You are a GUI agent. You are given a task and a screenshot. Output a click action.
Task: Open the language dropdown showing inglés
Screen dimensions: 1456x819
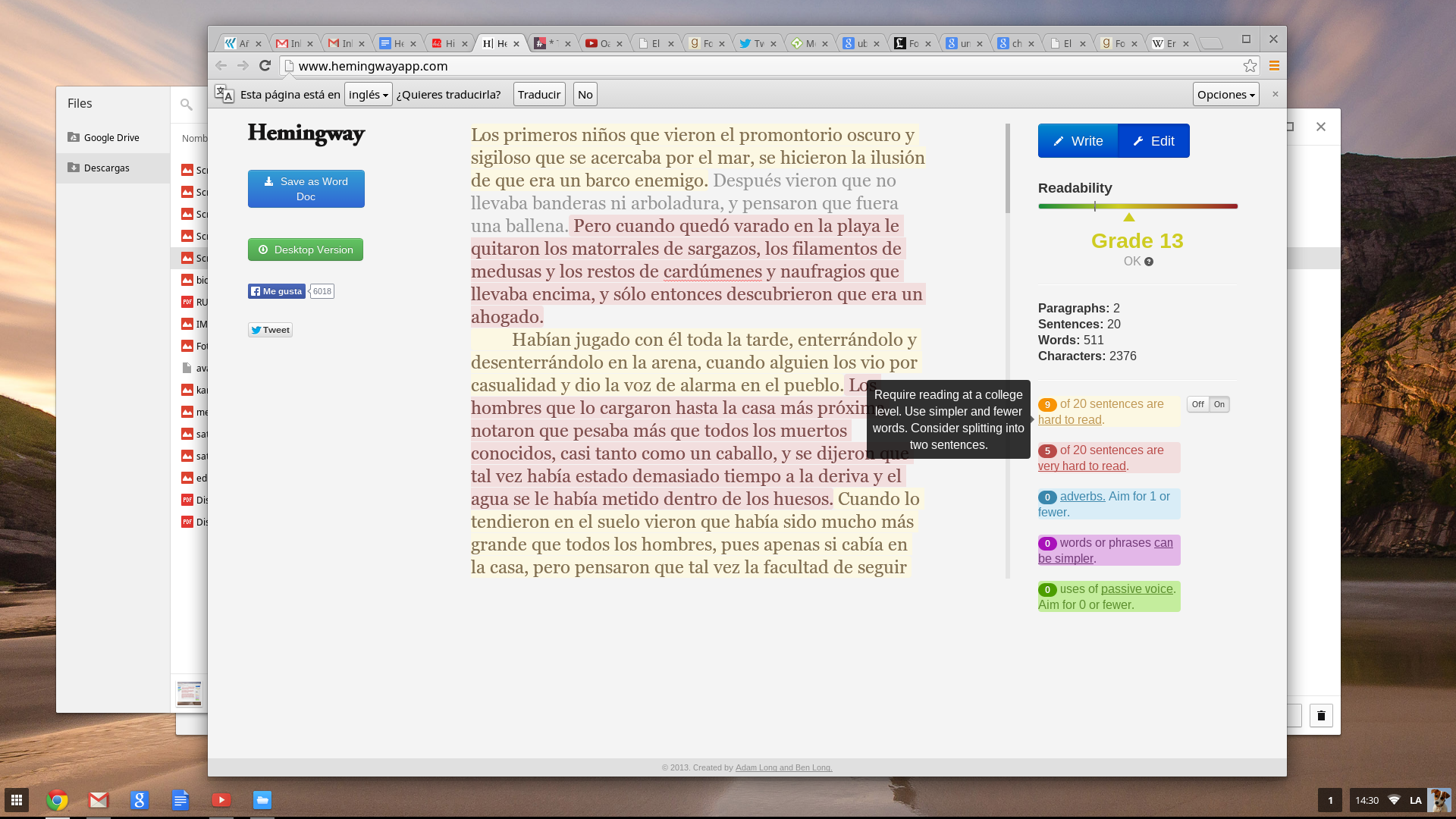[x=368, y=94]
